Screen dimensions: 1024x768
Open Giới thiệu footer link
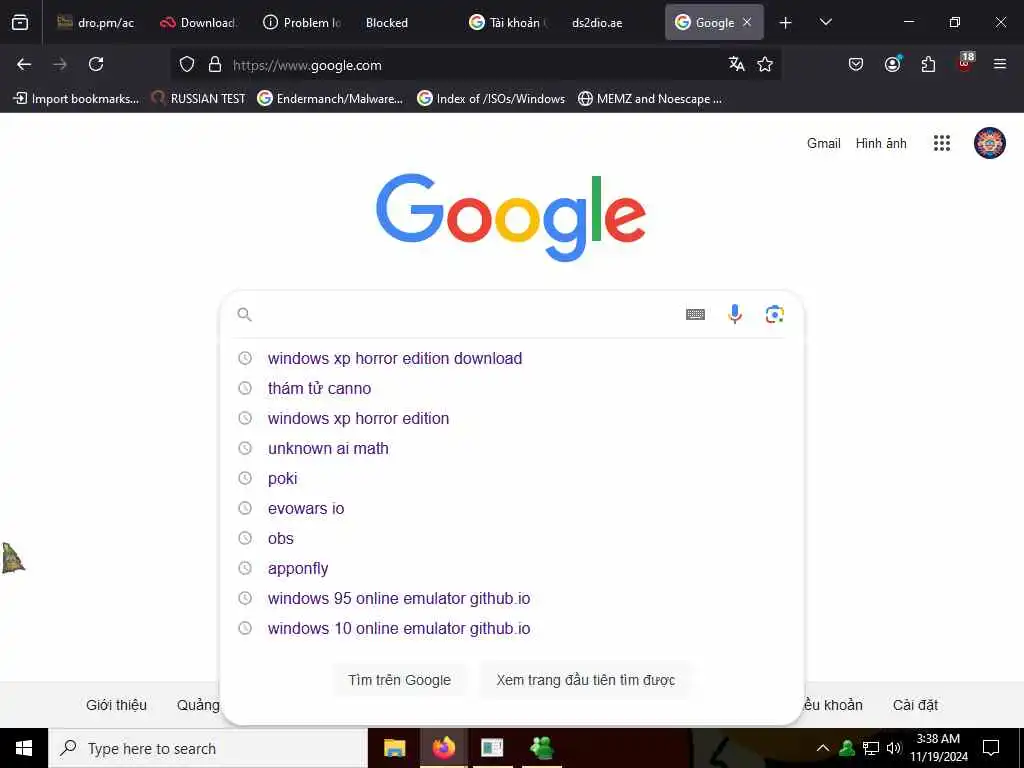(116, 705)
